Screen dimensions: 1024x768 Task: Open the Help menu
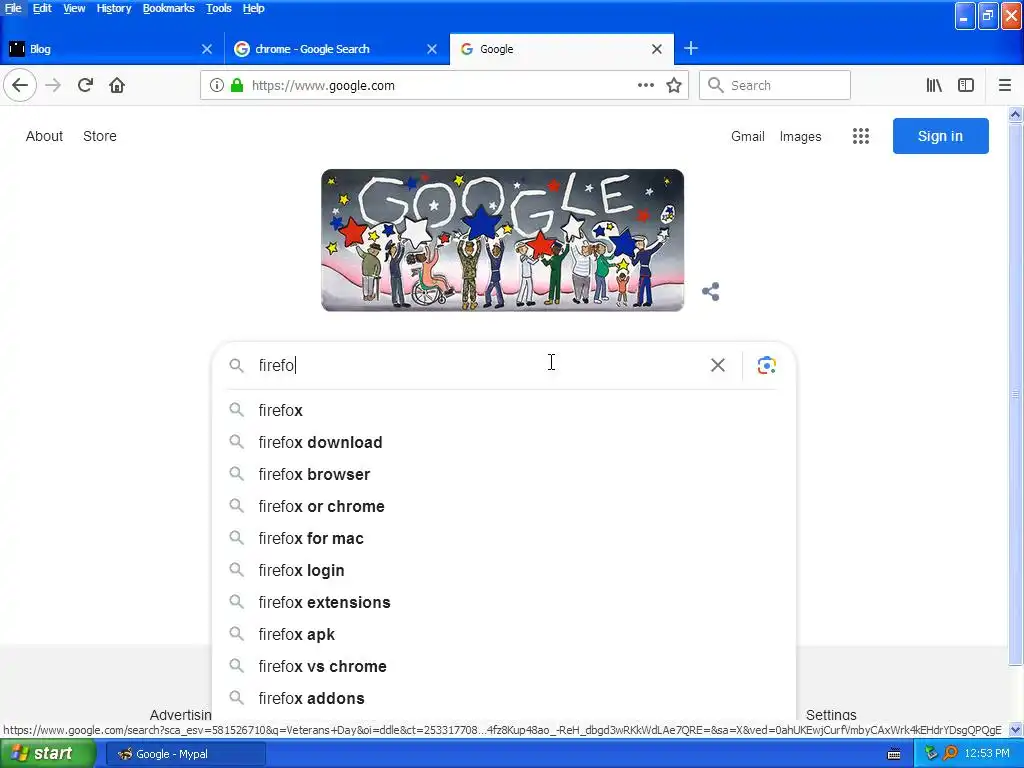[x=253, y=8]
